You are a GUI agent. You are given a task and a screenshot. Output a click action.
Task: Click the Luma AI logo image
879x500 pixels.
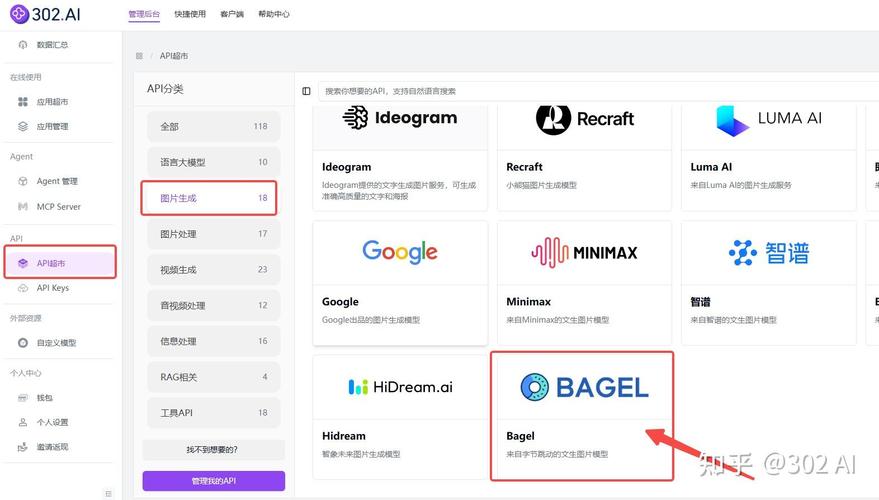(769, 120)
